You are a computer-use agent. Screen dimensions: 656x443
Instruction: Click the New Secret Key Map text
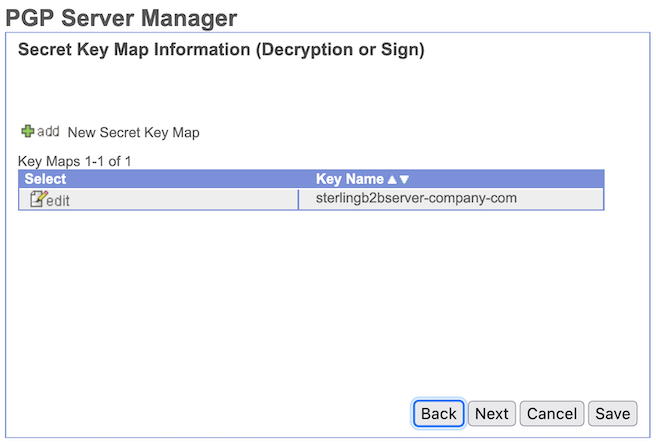click(133, 133)
